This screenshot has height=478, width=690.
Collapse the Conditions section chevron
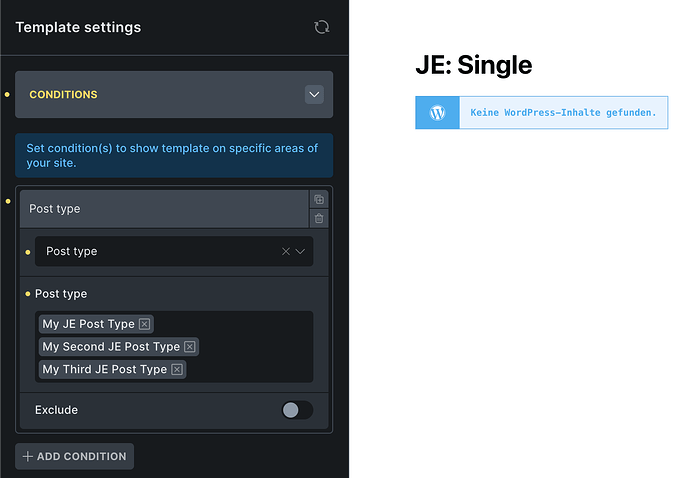pyautogui.click(x=315, y=95)
